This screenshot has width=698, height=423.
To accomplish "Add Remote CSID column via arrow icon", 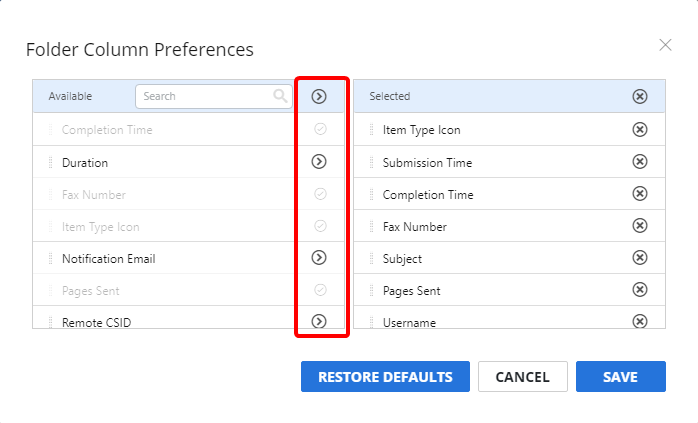I will pyautogui.click(x=319, y=321).
